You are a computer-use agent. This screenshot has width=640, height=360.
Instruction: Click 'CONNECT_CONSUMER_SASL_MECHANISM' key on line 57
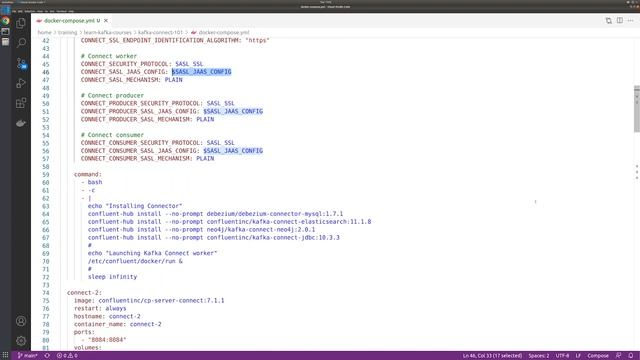tap(136, 159)
